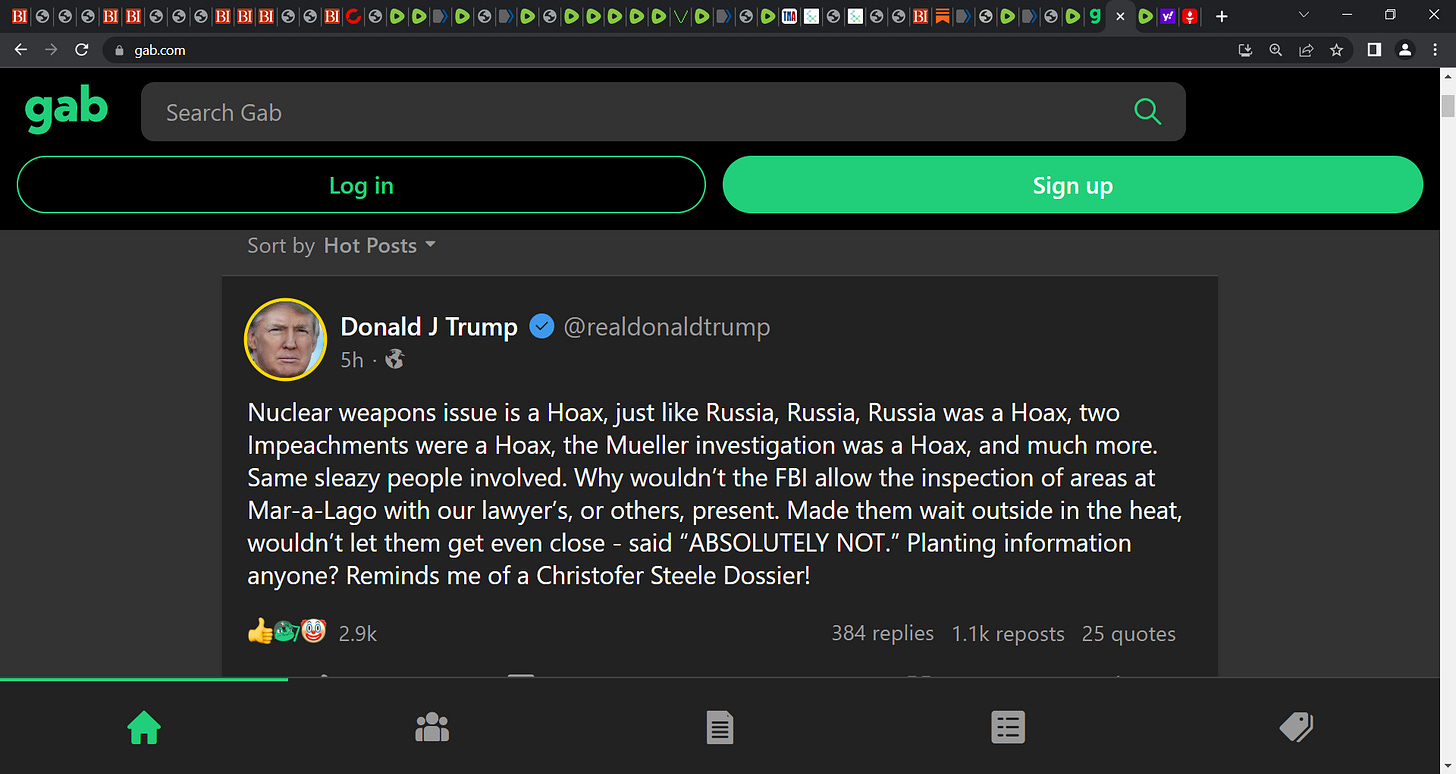The height and width of the screenshot is (774, 1456).
Task: Switch to the red C icon tab
Action: pos(352,17)
